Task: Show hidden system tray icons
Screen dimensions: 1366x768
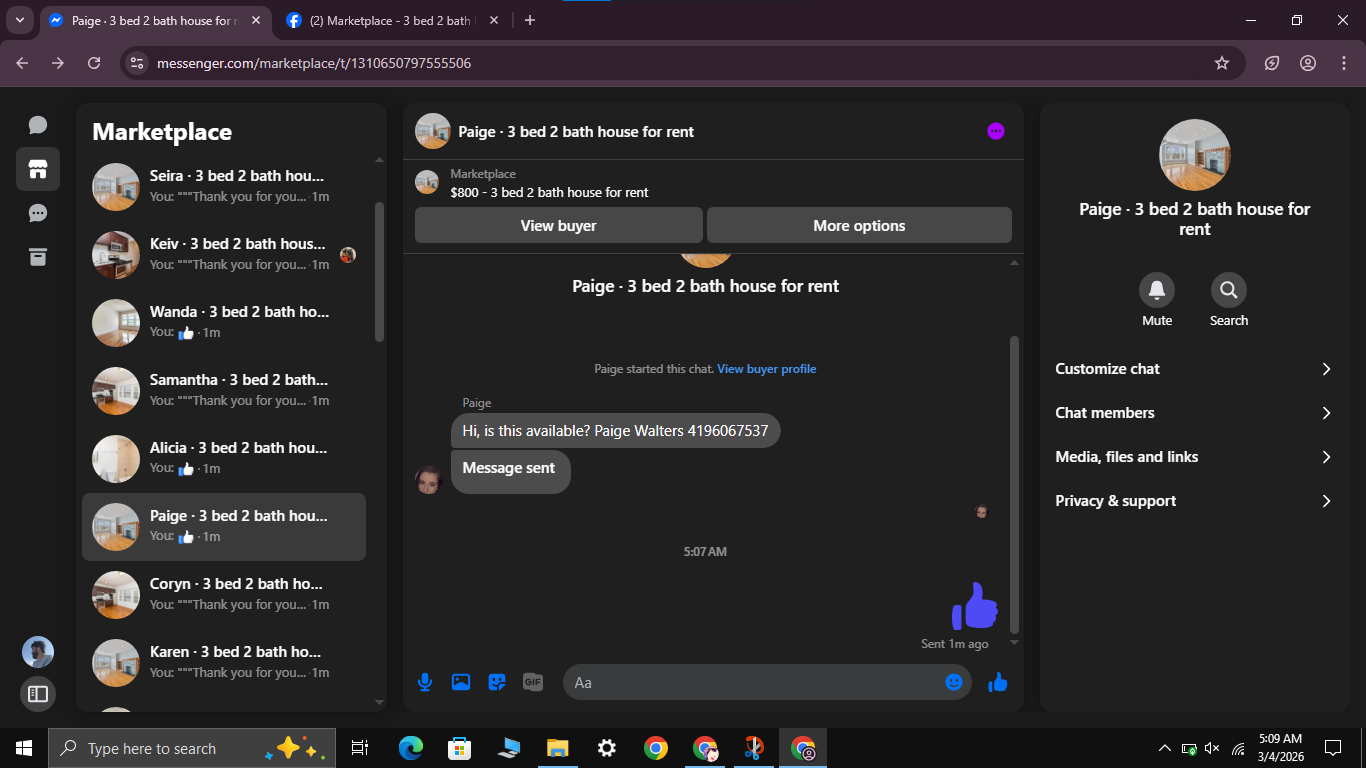Action: point(1164,748)
